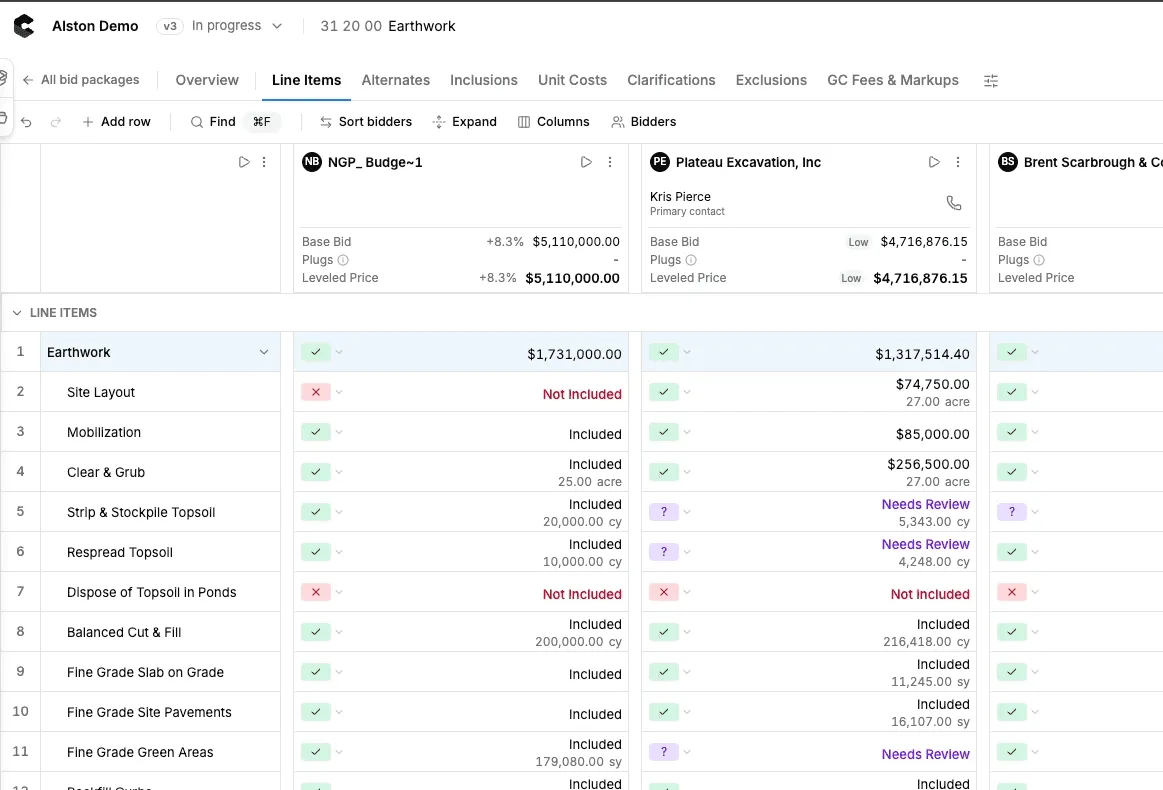Viewport: 1163px width, 790px height.
Task: Open the GC Fees & Markups tab
Action: (x=892, y=80)
